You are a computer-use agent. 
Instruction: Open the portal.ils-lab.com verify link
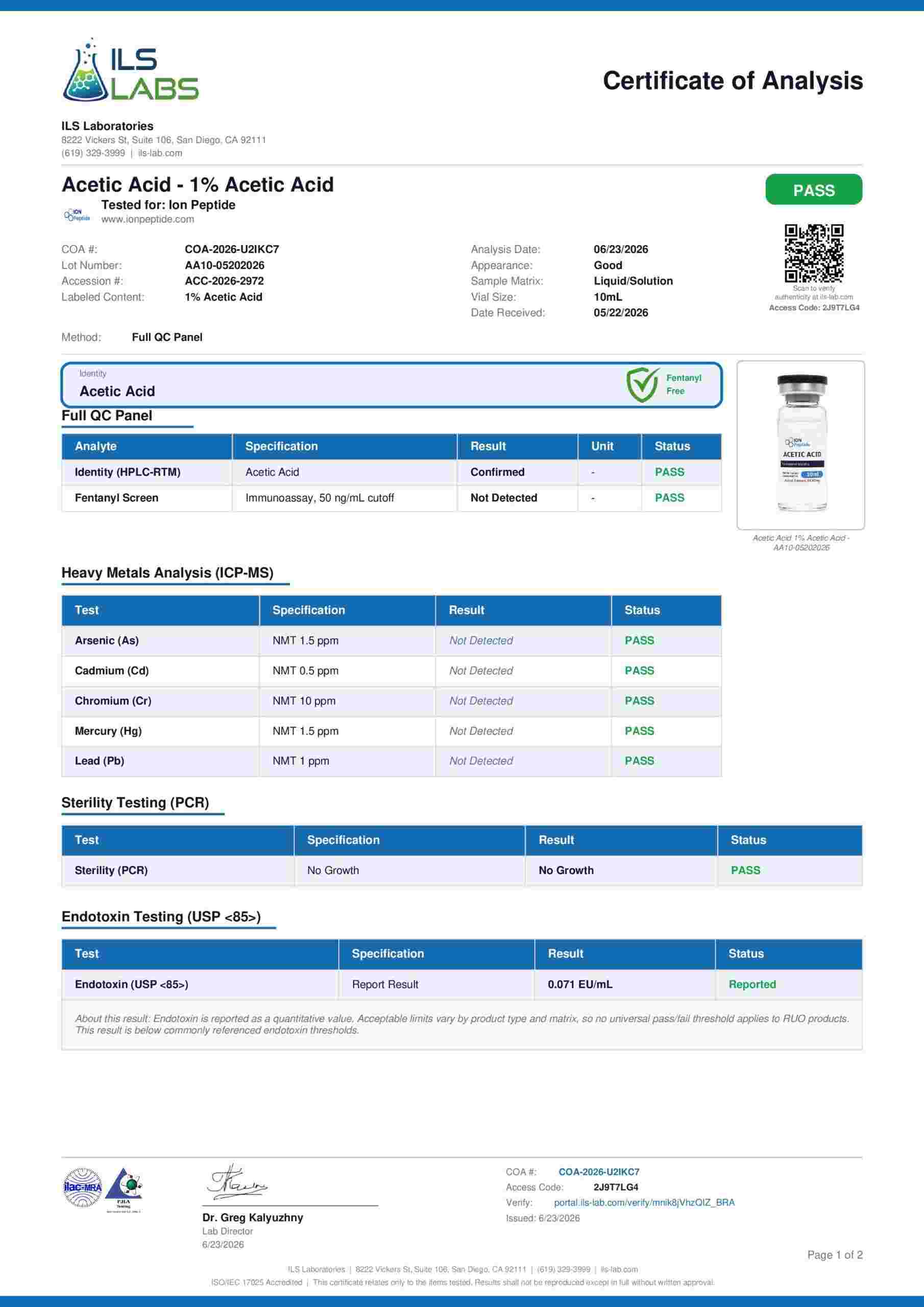644,1202
